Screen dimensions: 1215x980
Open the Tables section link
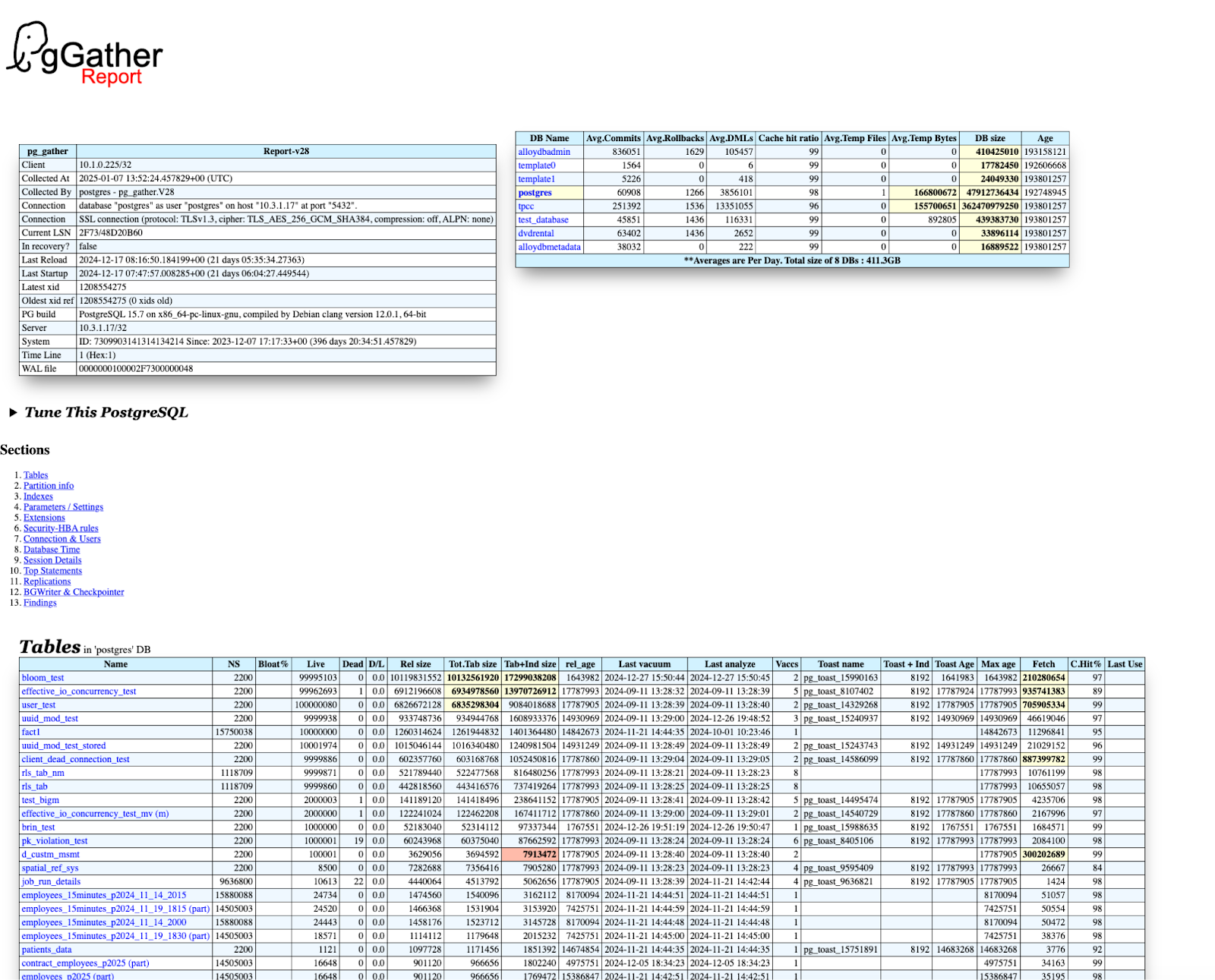pos(36,474)
